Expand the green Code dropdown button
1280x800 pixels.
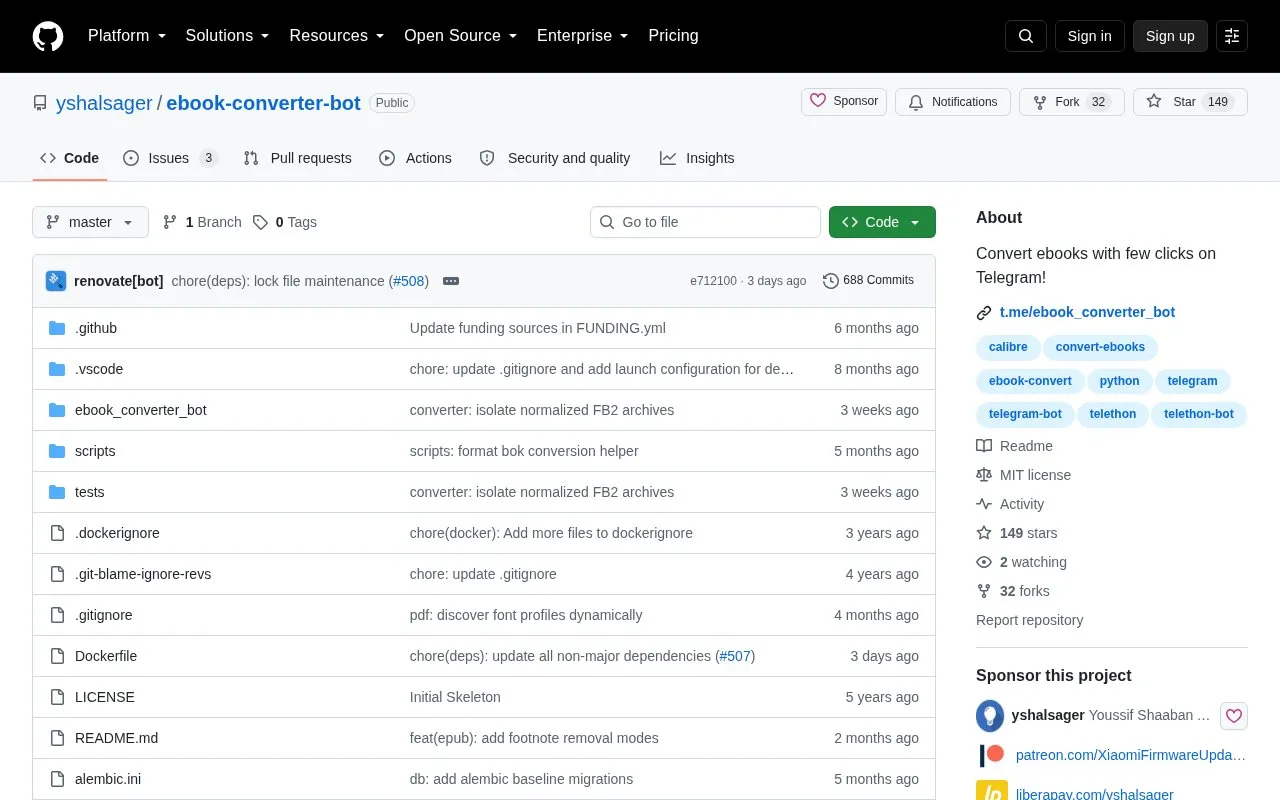[882, 222]
